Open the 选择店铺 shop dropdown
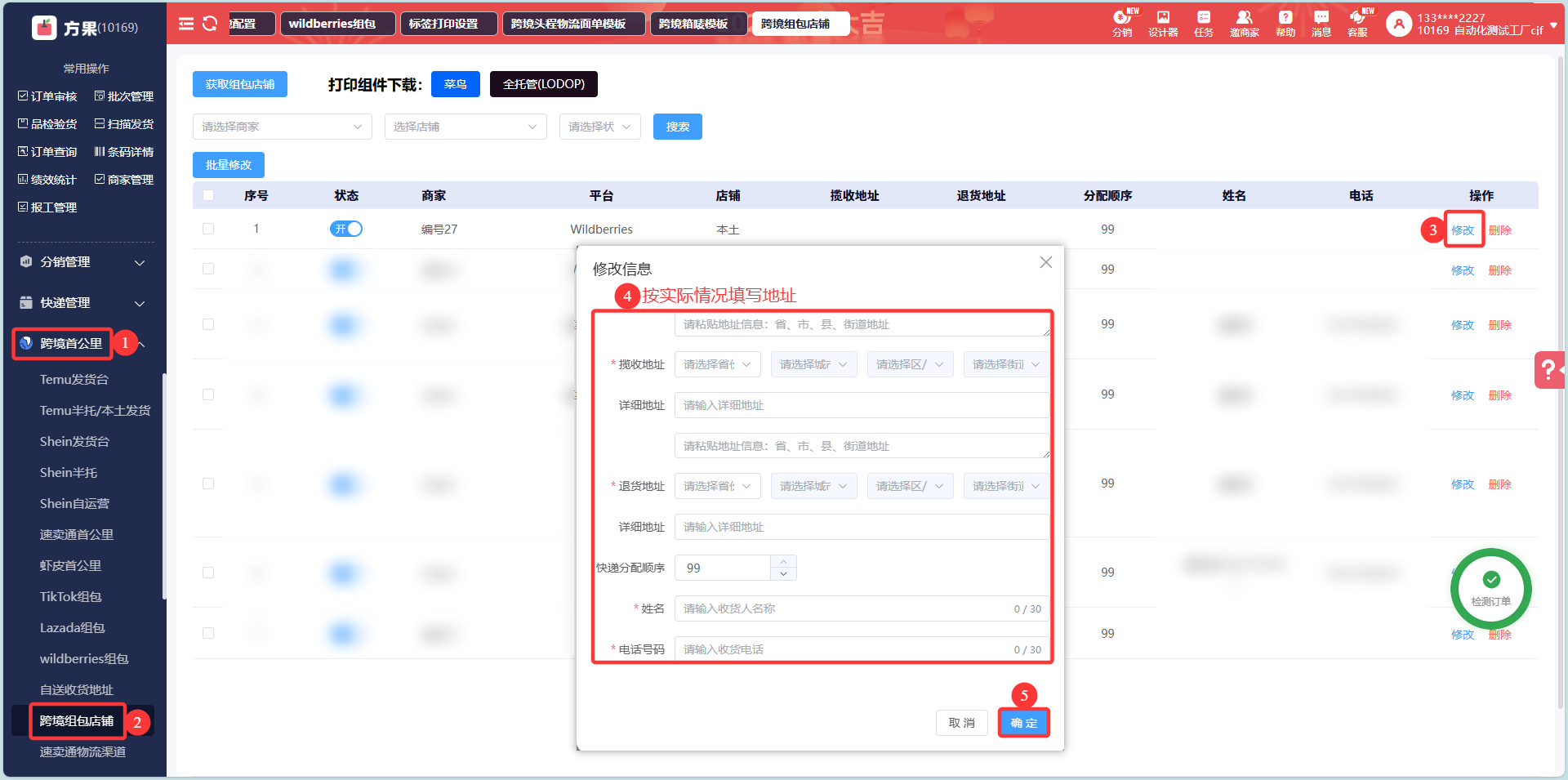 pos(465,127)
